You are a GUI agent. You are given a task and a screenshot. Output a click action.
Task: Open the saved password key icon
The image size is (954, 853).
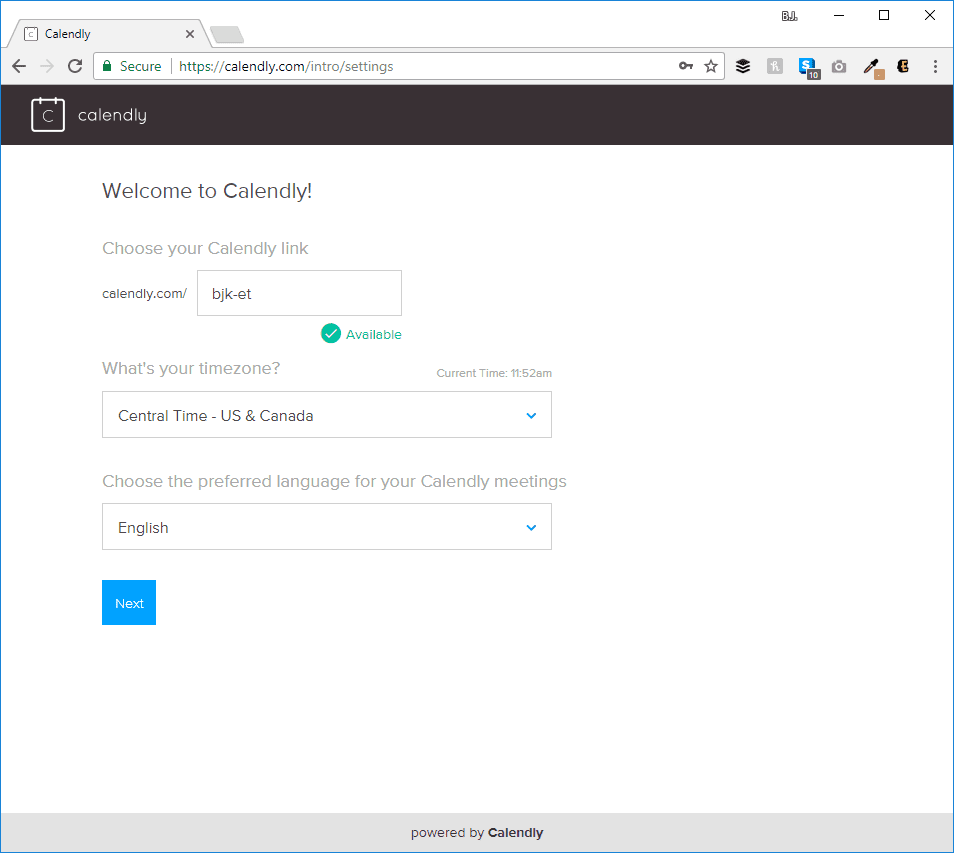(x=686, y=66)
